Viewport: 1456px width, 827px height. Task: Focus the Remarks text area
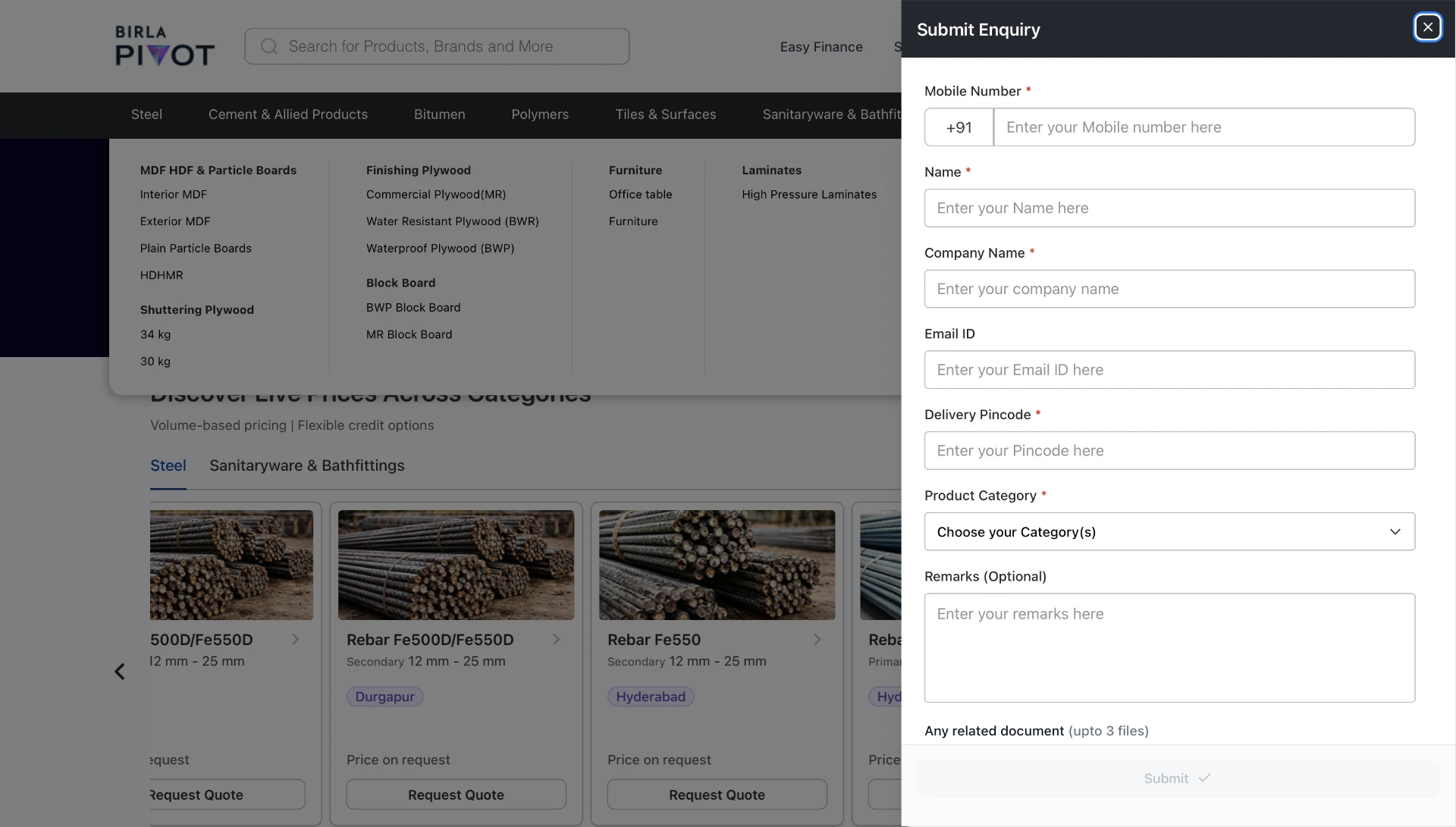click(x=1169, y=648)
